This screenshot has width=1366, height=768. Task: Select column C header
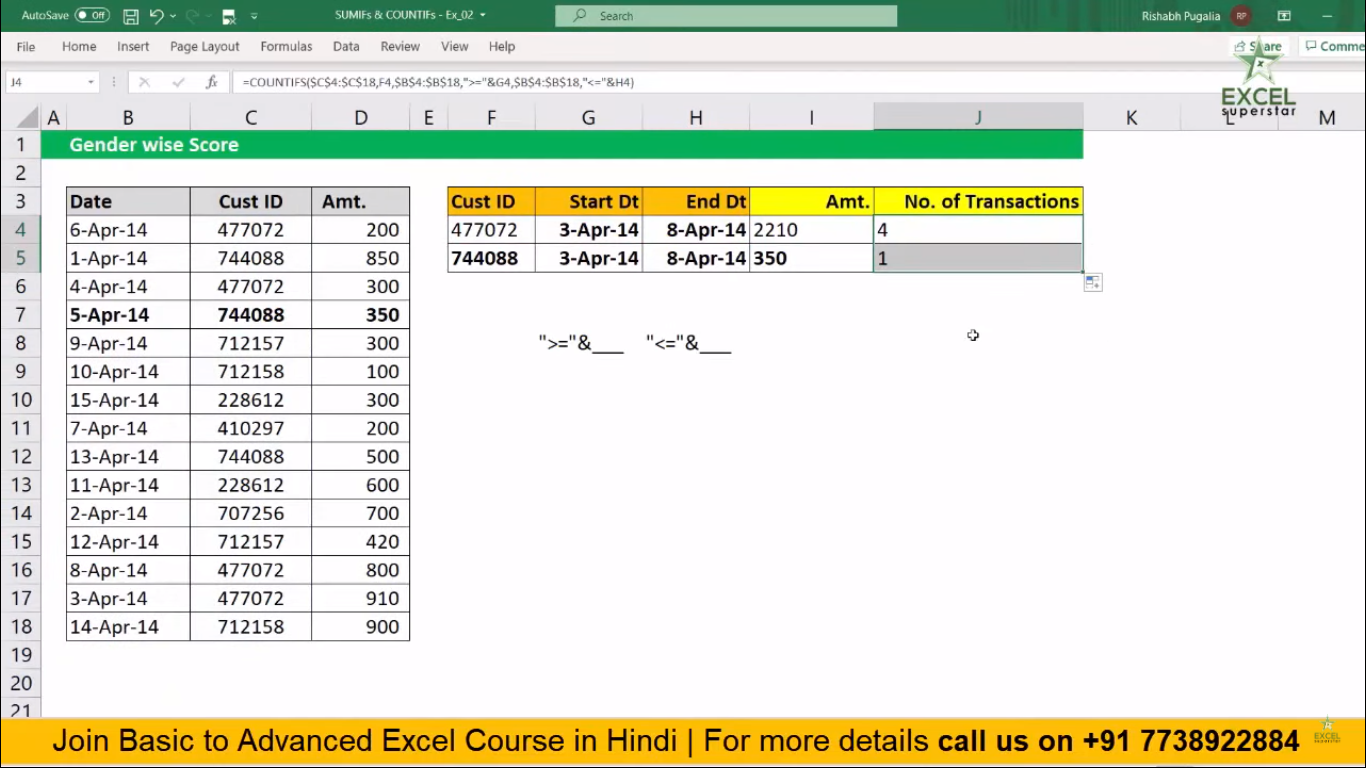[251, 118]
